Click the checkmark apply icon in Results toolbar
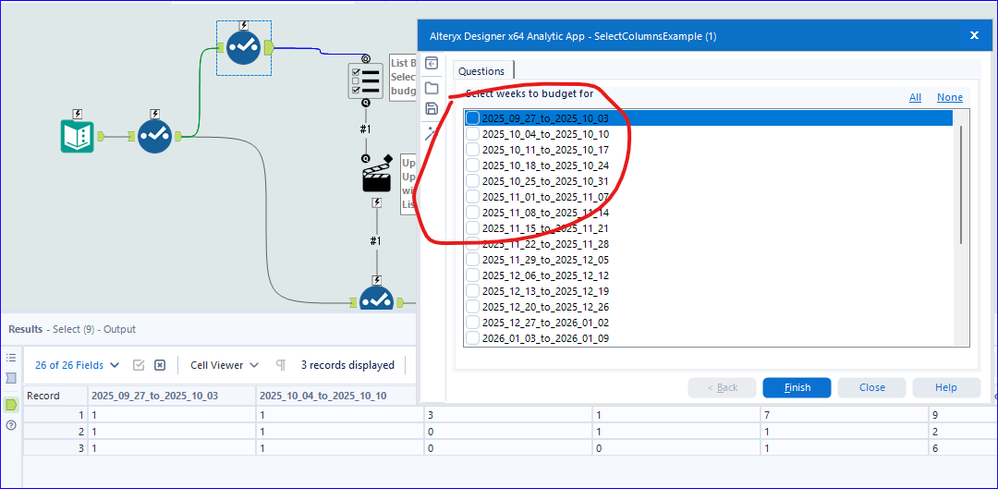The width and height of the screenshot is (998, 489). (139, 365)
